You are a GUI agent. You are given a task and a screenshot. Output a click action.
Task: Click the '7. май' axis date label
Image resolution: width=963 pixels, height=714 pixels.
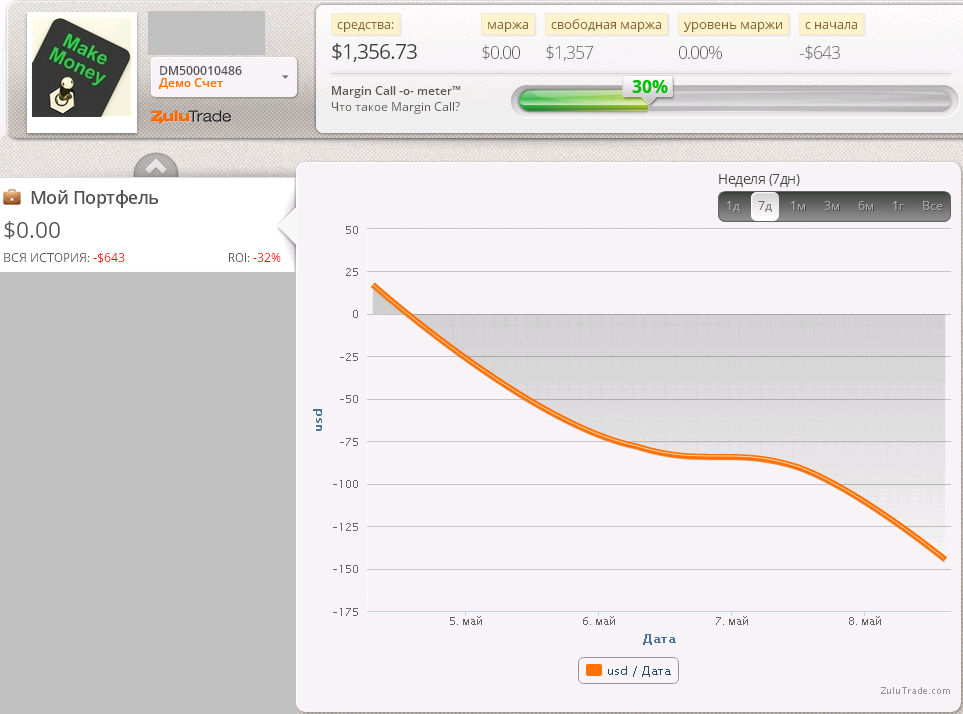[x=731, y=621]
